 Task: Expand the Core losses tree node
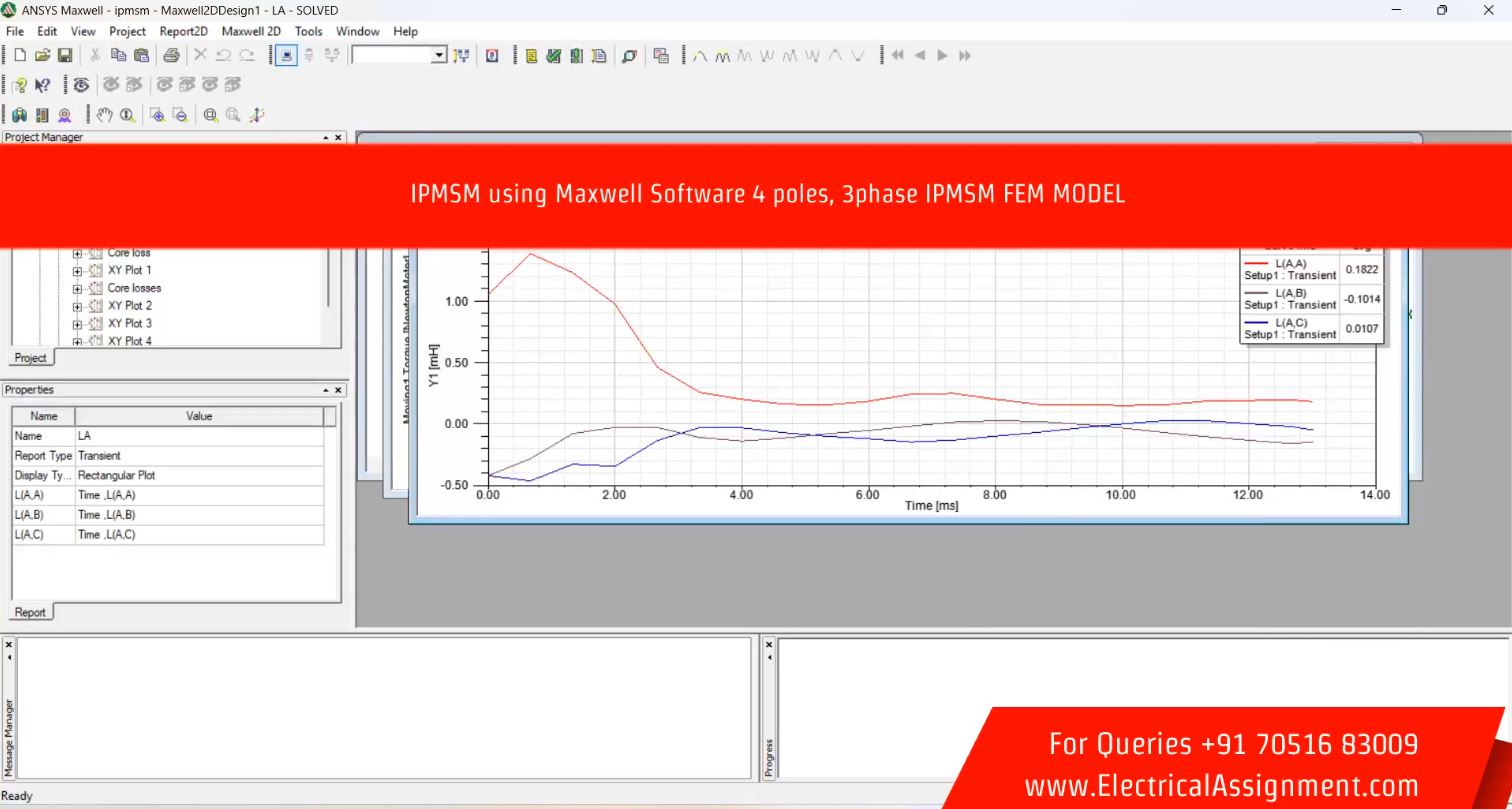pos(77,288)
